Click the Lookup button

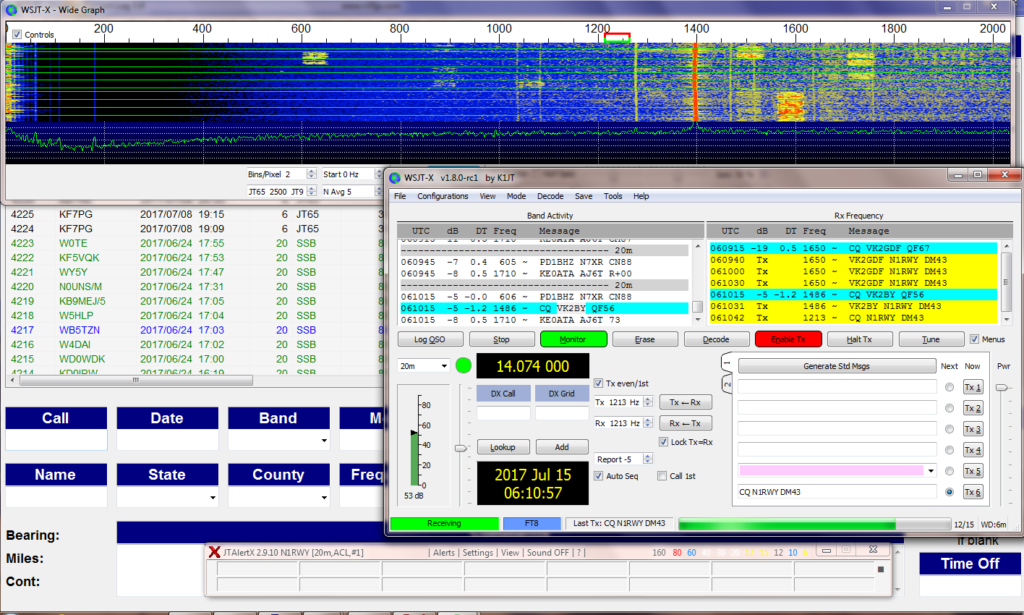tap(502, 447)
